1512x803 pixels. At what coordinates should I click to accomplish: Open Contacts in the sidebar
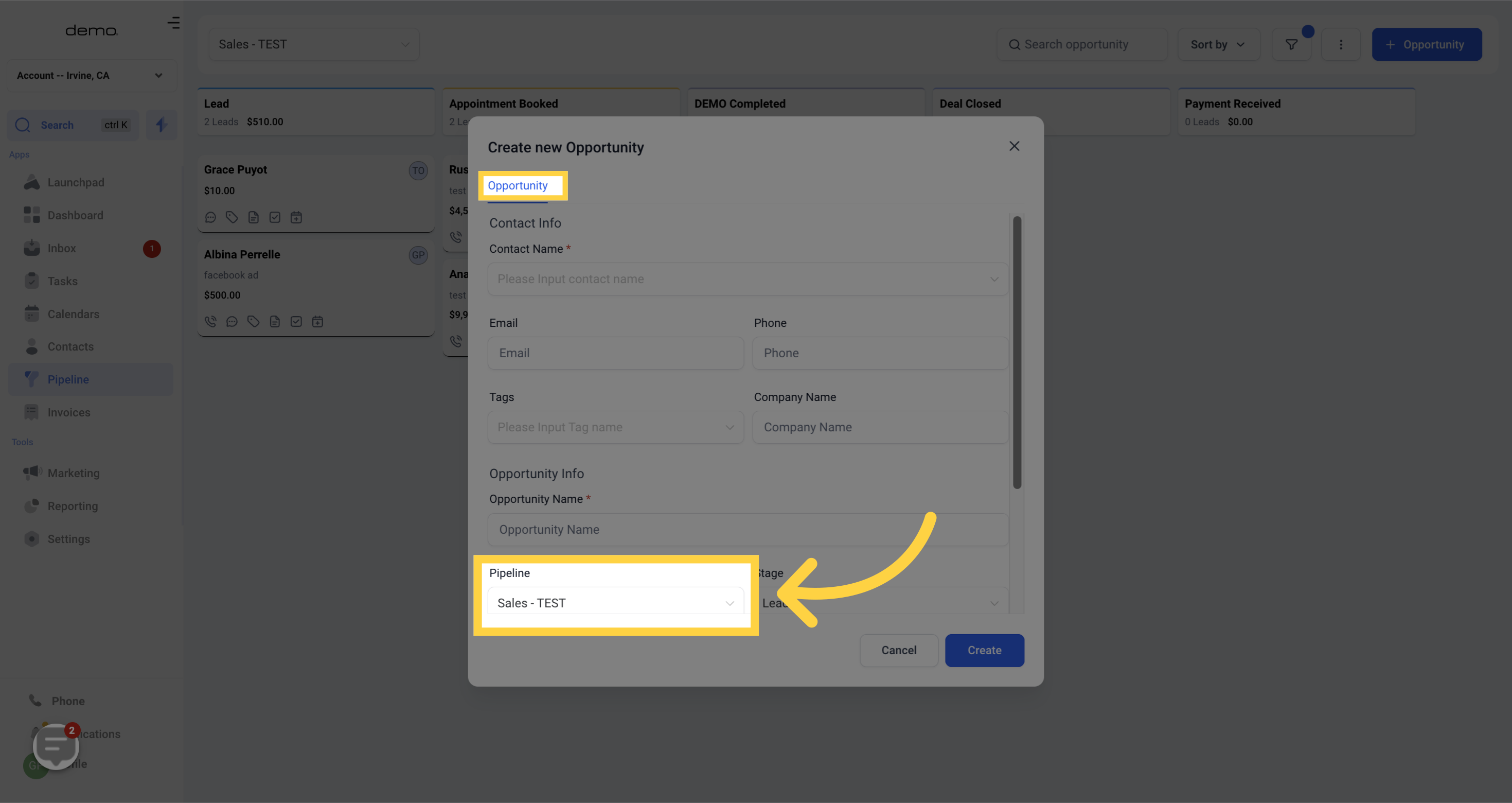pyautogui.click(x=70, y=346)
